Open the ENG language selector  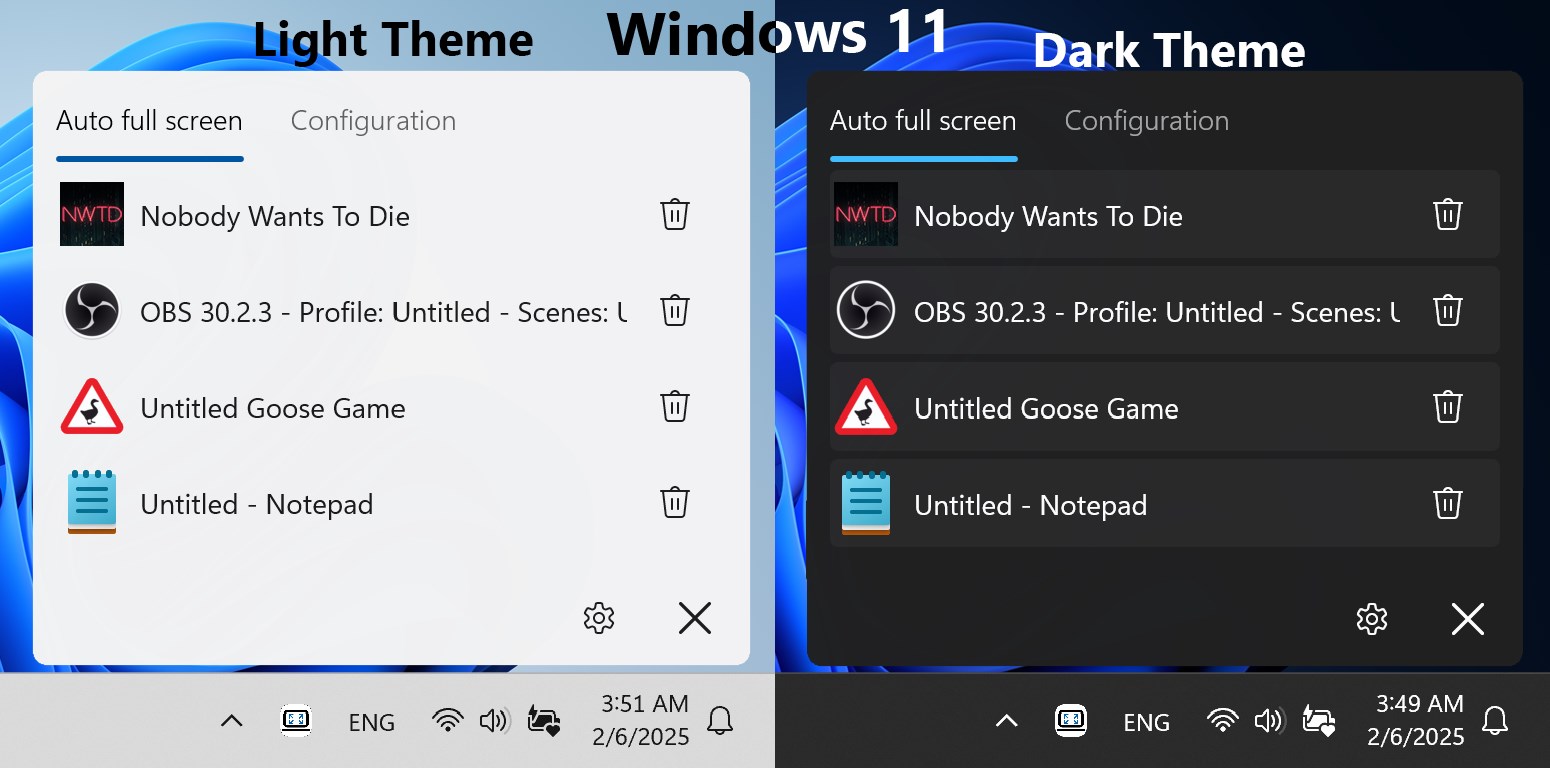pyautogui.click(x=371, y=721)
